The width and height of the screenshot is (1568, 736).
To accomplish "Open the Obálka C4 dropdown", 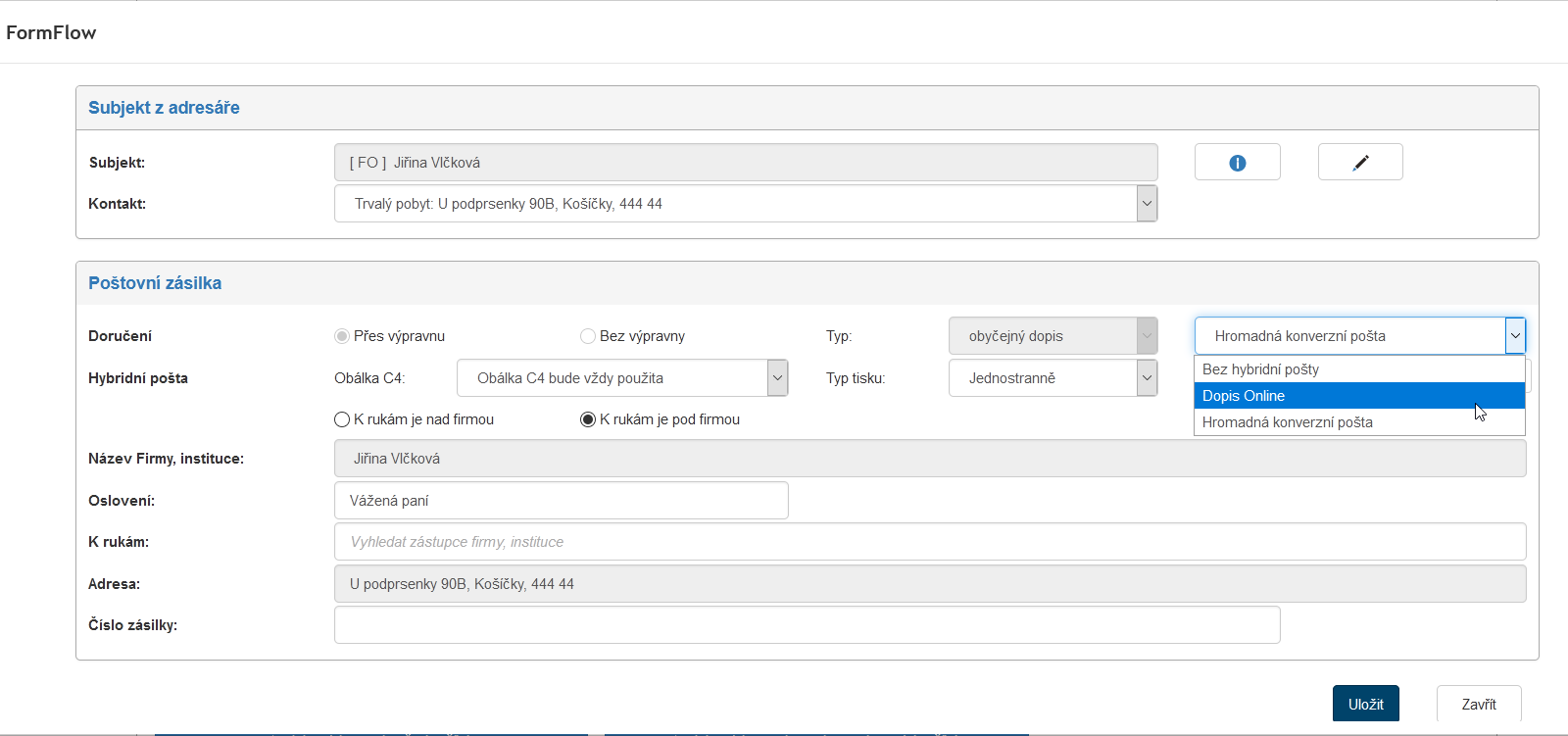I will pyautogui.click(x=777, y=378).
